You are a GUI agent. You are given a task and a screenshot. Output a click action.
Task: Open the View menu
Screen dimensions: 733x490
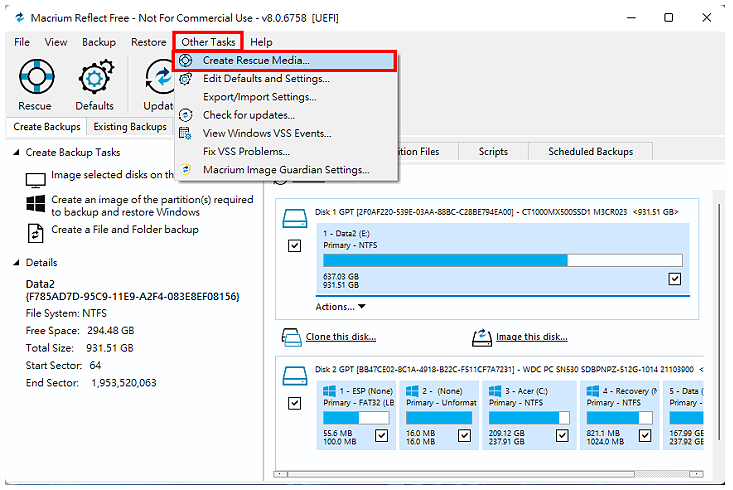pos(56,42)
